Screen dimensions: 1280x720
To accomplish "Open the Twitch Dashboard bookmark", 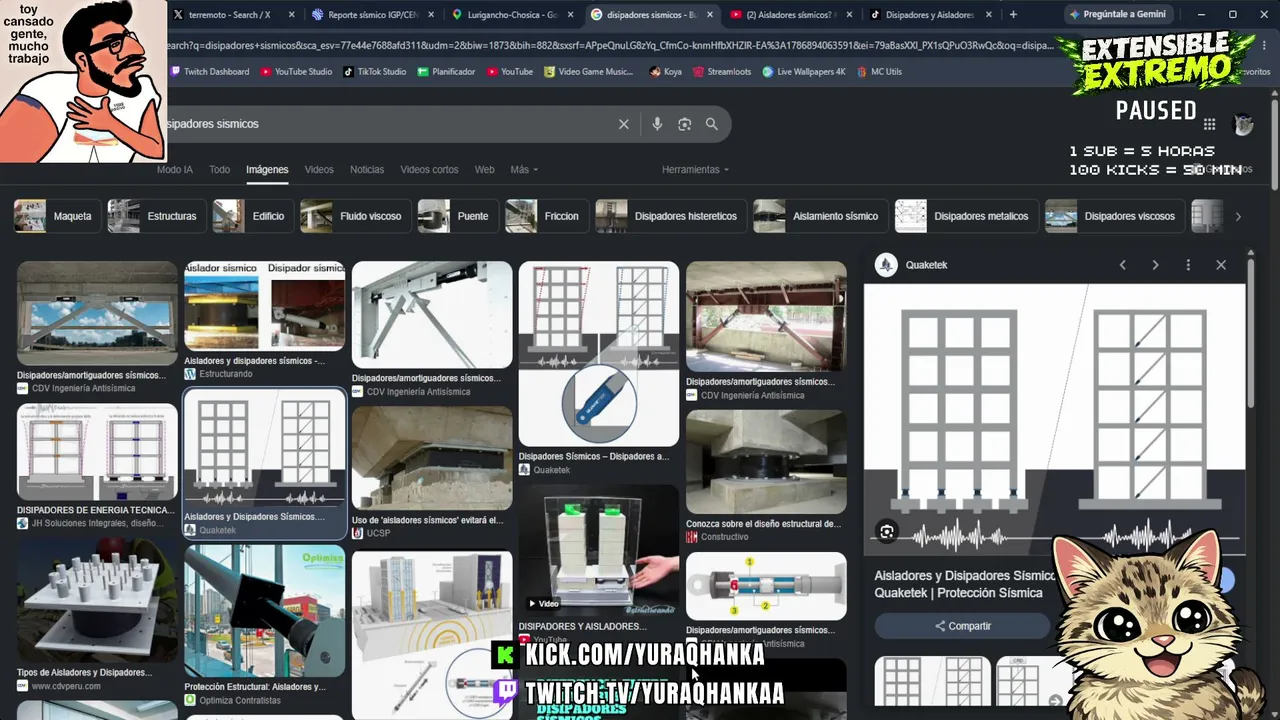I will pos(210,72).
